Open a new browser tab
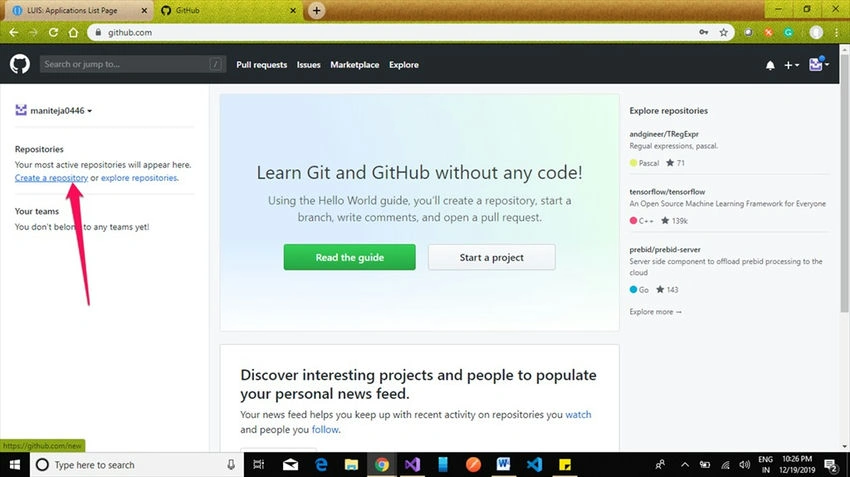The height and width of the screenshot is (477, 850). coord(316,10)
